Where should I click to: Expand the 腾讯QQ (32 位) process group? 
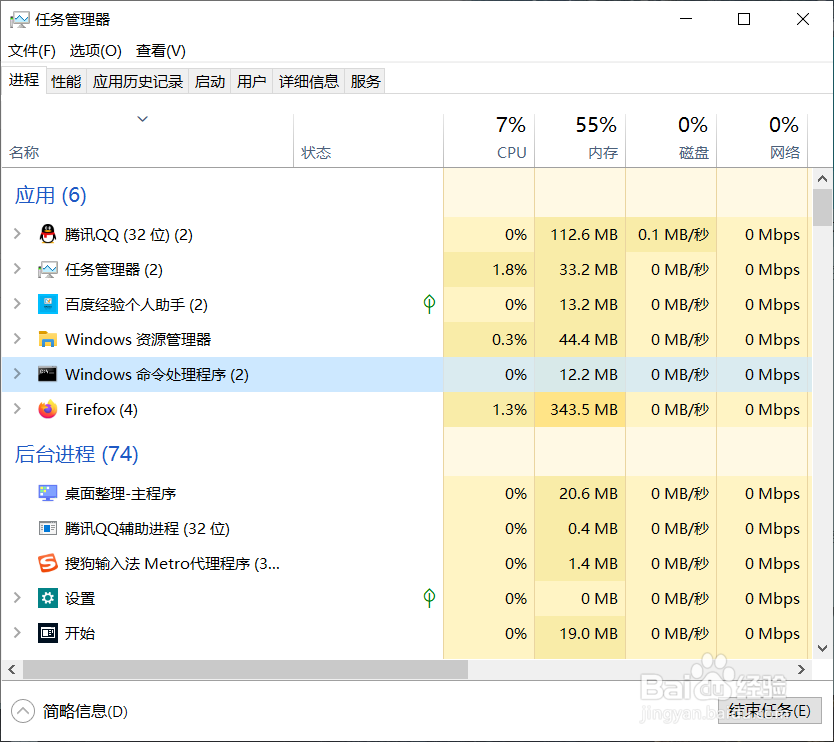(18, 234)
